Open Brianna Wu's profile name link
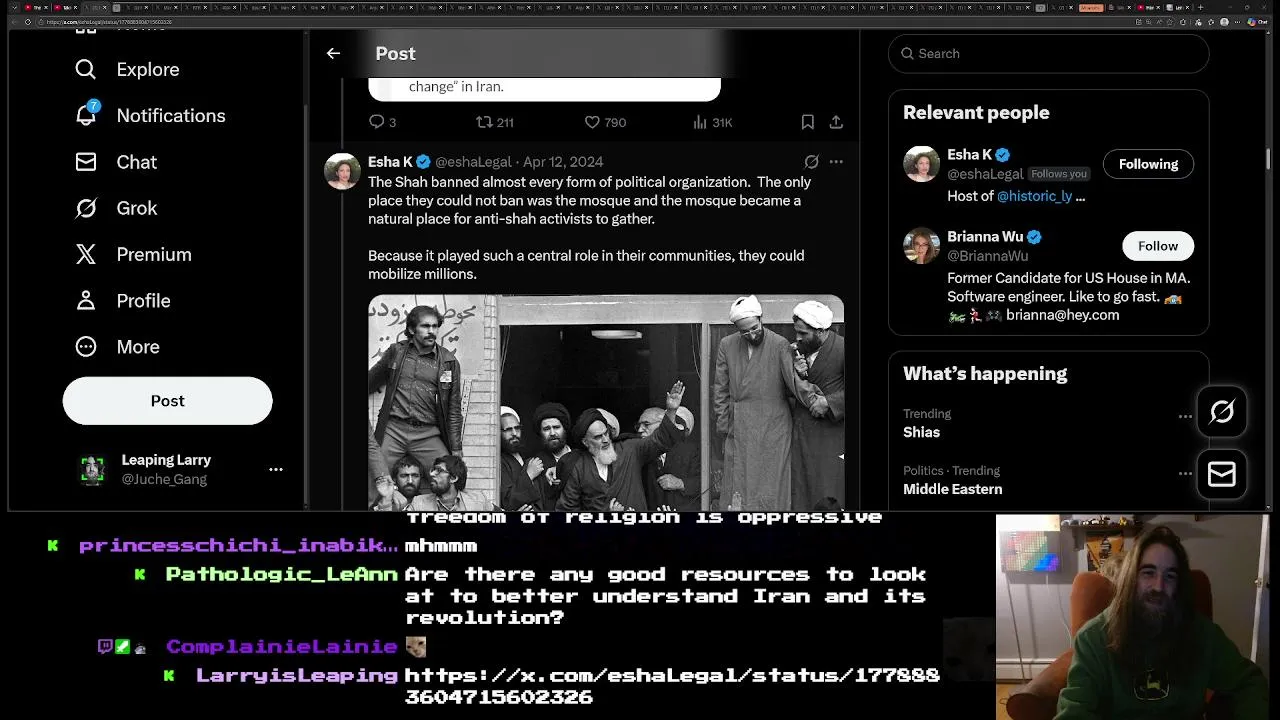The height and width of the screenshot is (720, 1280). 985,237
